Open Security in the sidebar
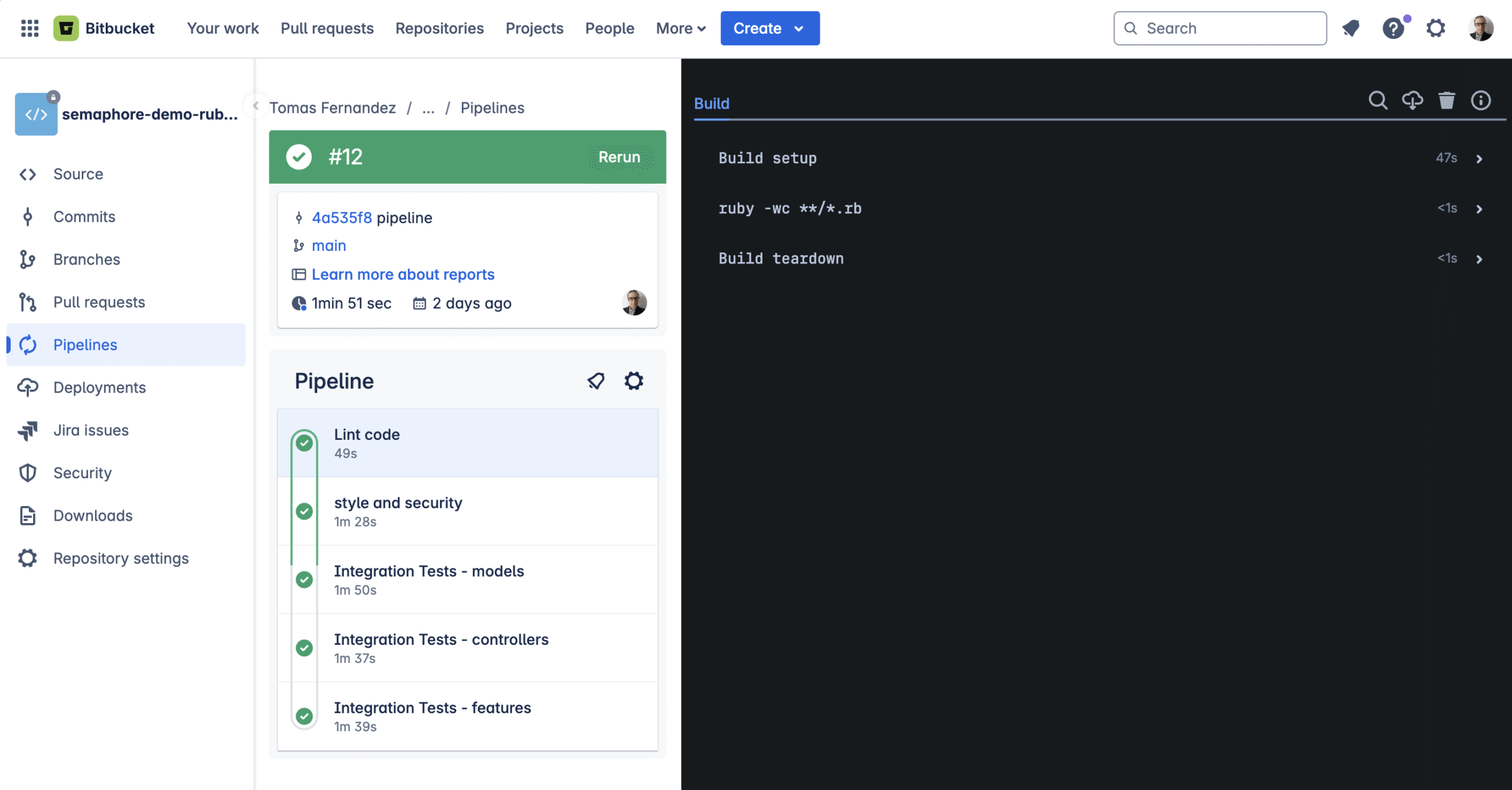The height and width of the screenshot is (790, 1512). (126, 473)
